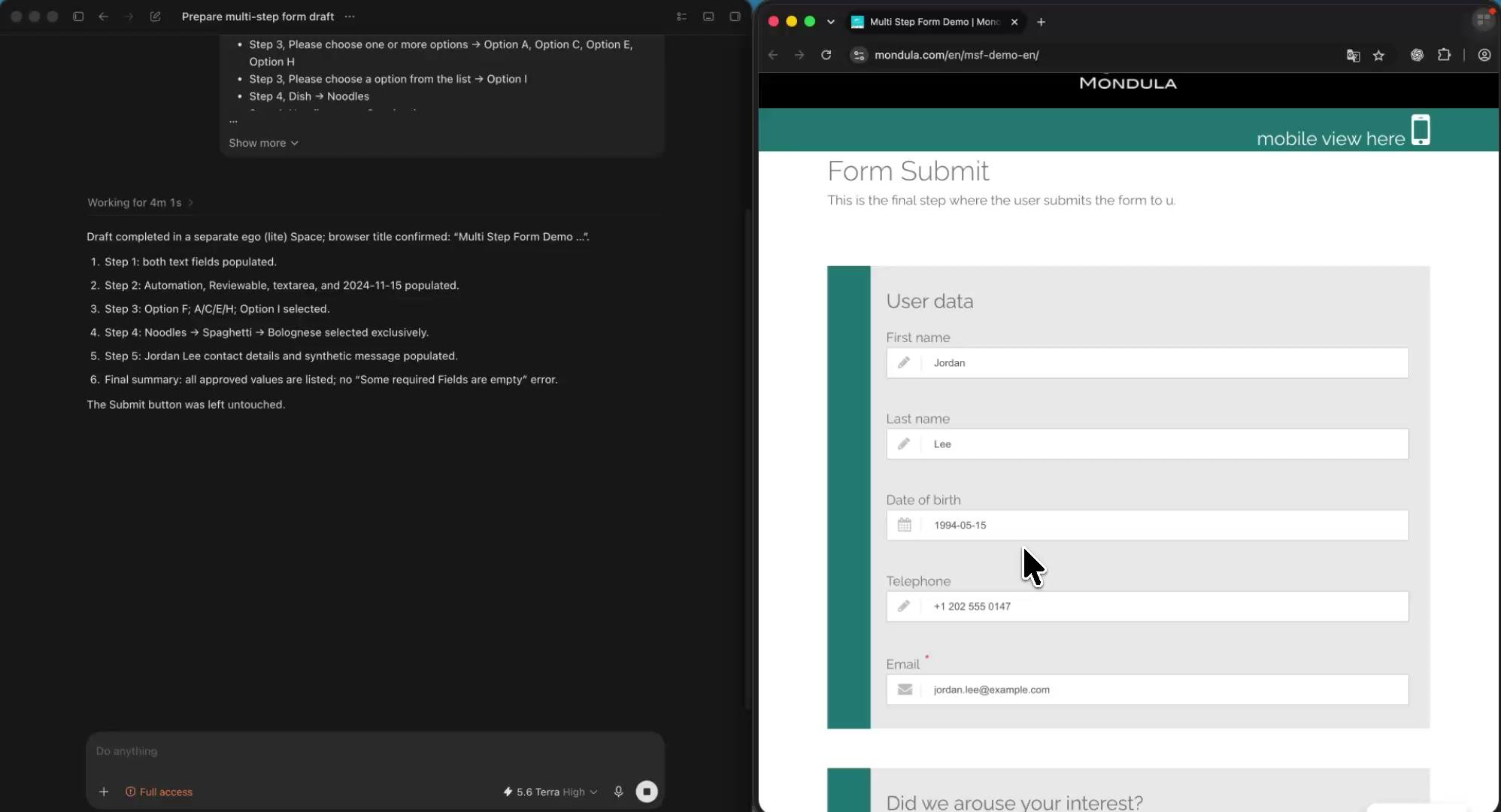Add an attachment with the plus icon
This screenshot has height=812, width=1501.
(x=104, y=792)
